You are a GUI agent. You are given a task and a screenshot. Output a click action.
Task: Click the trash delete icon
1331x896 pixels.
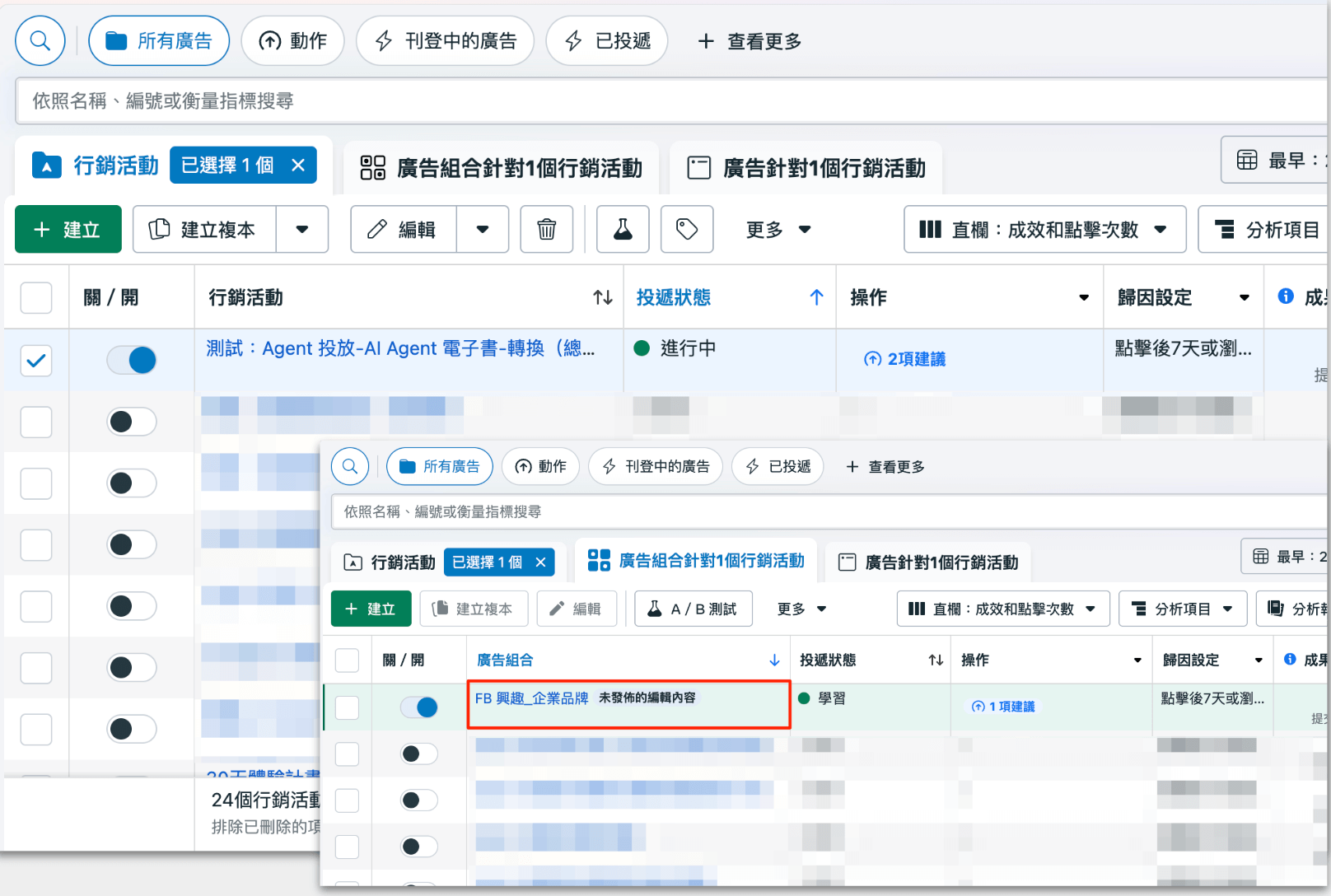click(546, 229)
